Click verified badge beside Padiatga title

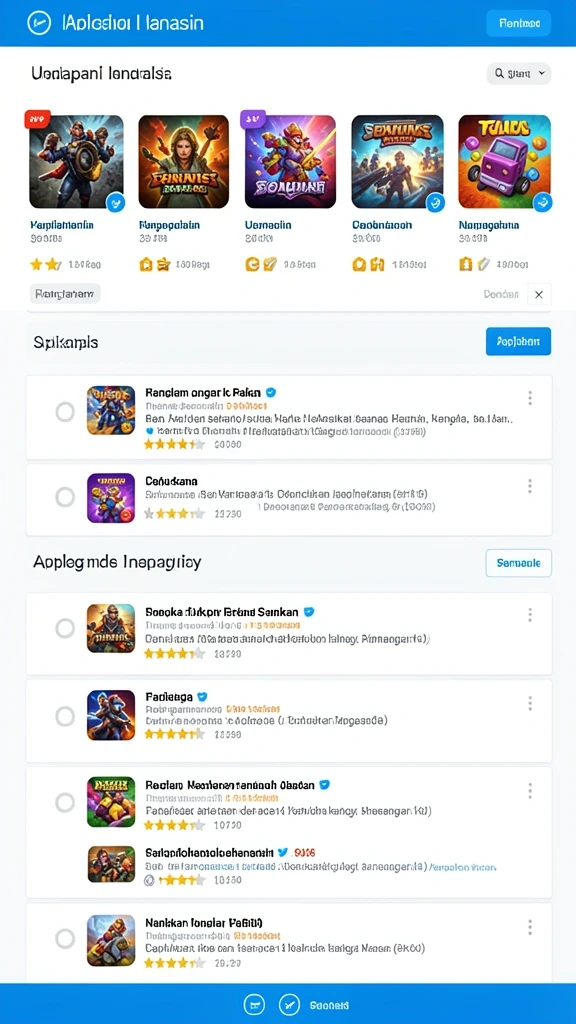pyautogui.click(x=202, y=696)
